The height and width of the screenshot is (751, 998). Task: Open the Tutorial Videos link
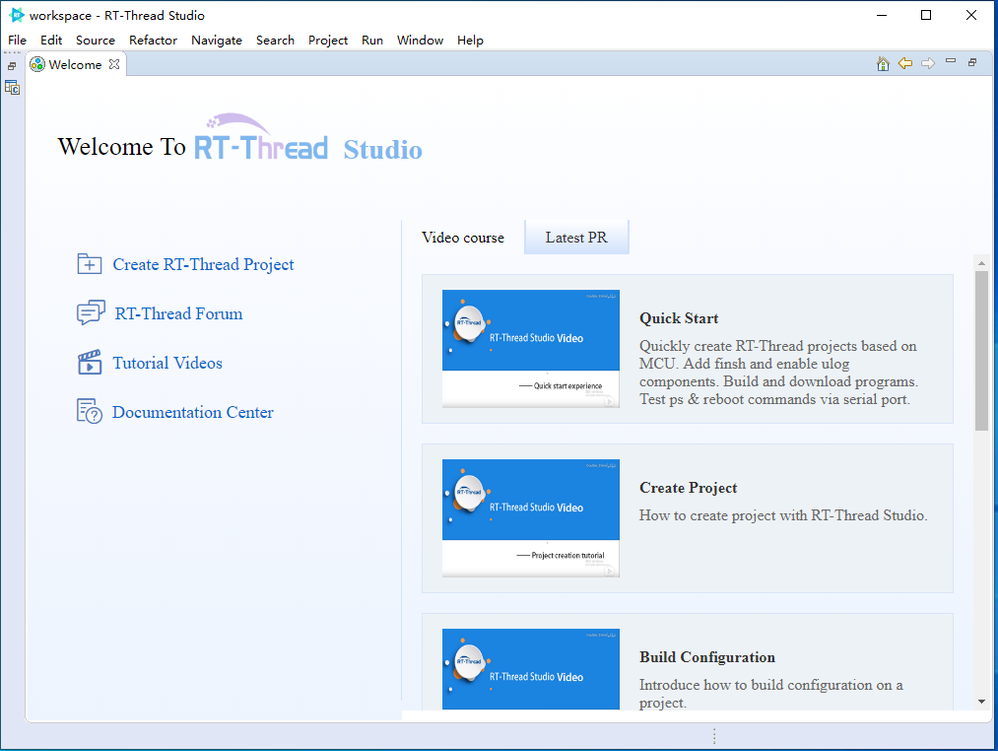[x=167, y=363]
